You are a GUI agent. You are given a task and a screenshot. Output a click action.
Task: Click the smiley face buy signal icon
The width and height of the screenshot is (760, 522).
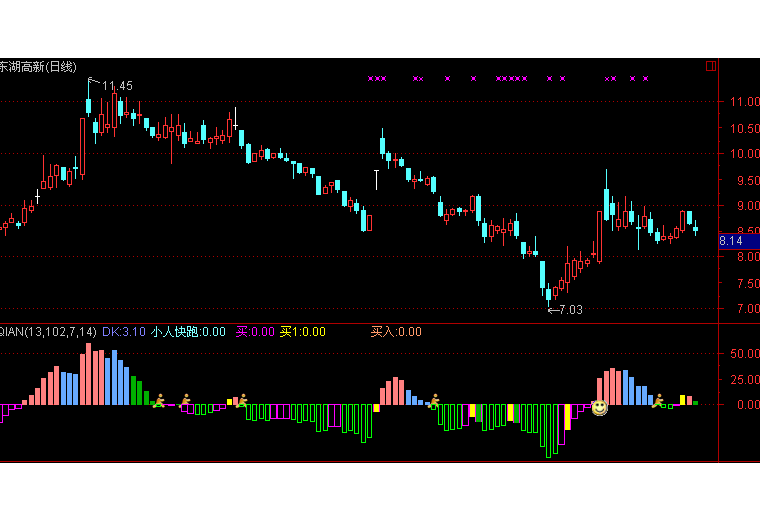(599, 407)
